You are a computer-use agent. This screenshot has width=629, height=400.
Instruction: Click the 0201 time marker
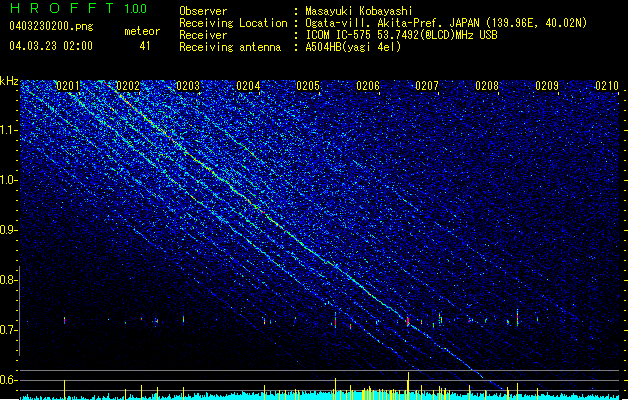pyautogui.click(x=68, y=86)
